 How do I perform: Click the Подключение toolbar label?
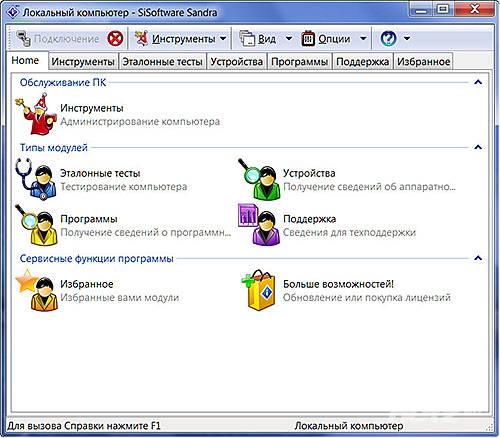tap(66, 39)
